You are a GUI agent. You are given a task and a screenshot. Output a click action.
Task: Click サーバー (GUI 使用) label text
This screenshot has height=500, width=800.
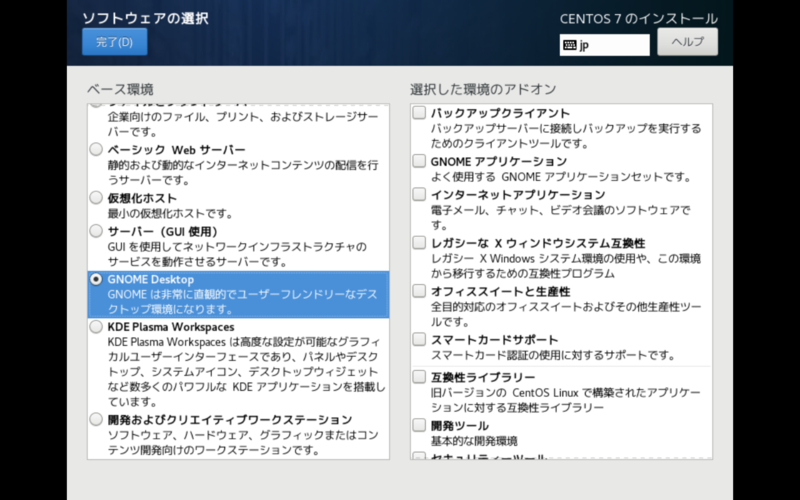(163, 232)
